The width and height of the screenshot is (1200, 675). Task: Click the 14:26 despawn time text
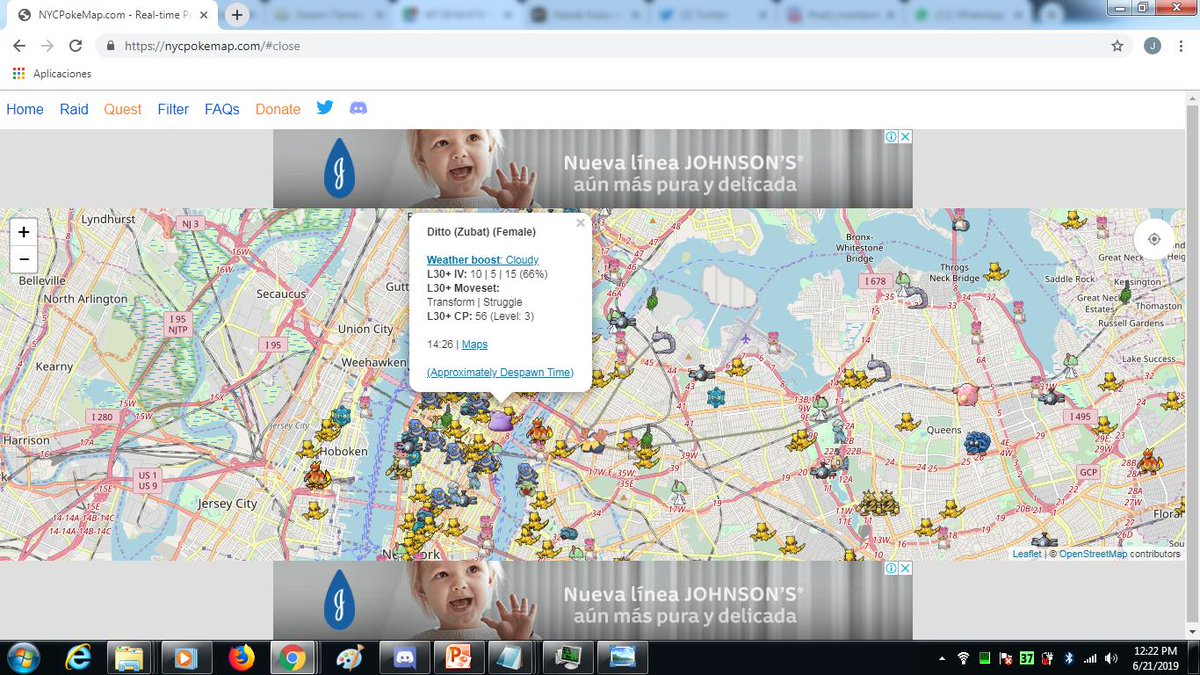(x=440, y=344)
